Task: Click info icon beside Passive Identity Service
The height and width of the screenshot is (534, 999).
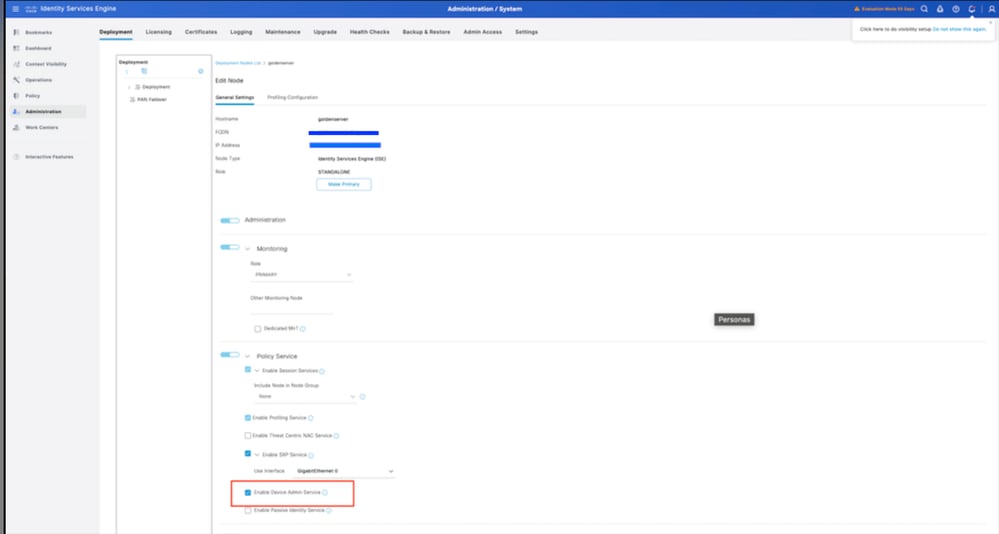Action: (329, 510)
